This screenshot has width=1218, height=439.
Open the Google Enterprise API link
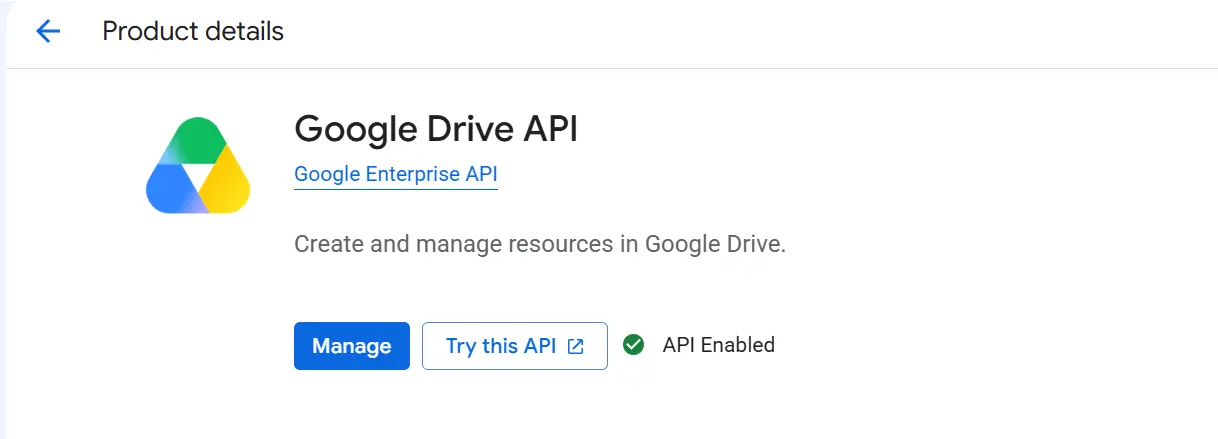396,175
